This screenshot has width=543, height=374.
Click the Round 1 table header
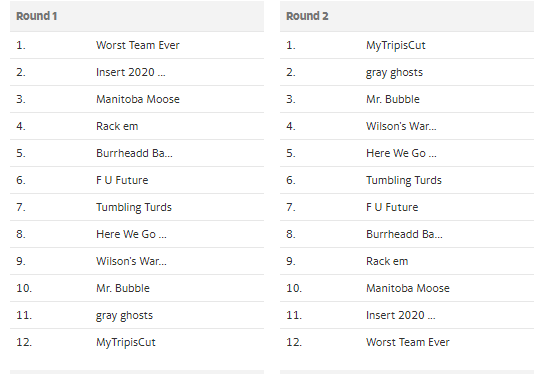[137, 16]
